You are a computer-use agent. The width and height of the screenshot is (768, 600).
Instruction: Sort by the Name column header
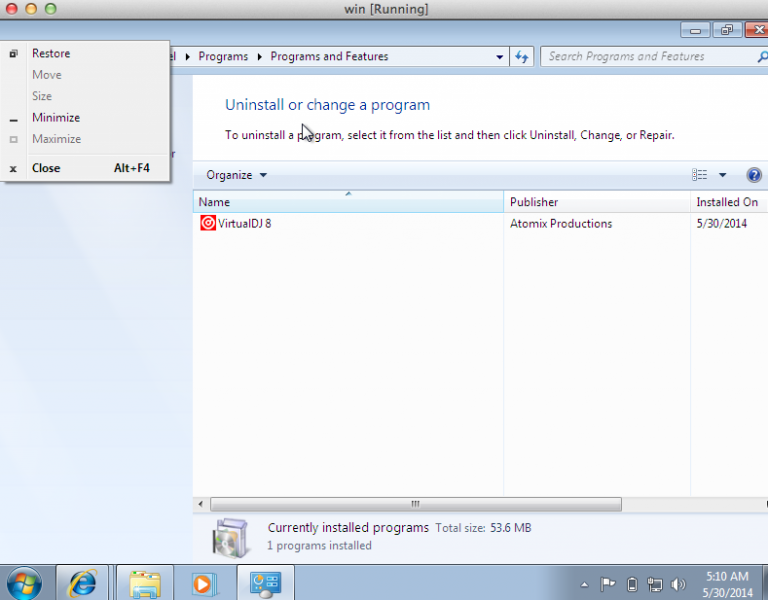[348, 202]
